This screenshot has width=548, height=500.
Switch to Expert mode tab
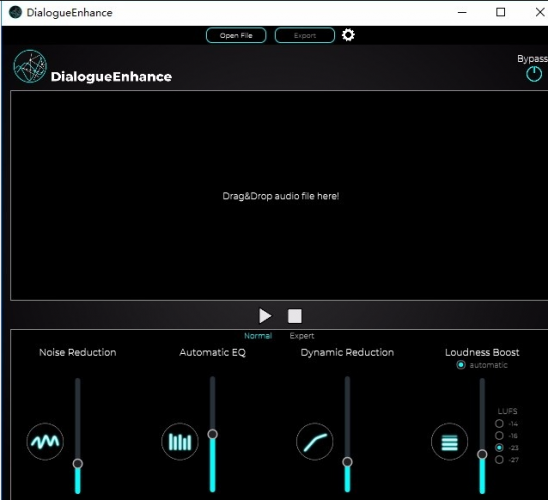302,336
